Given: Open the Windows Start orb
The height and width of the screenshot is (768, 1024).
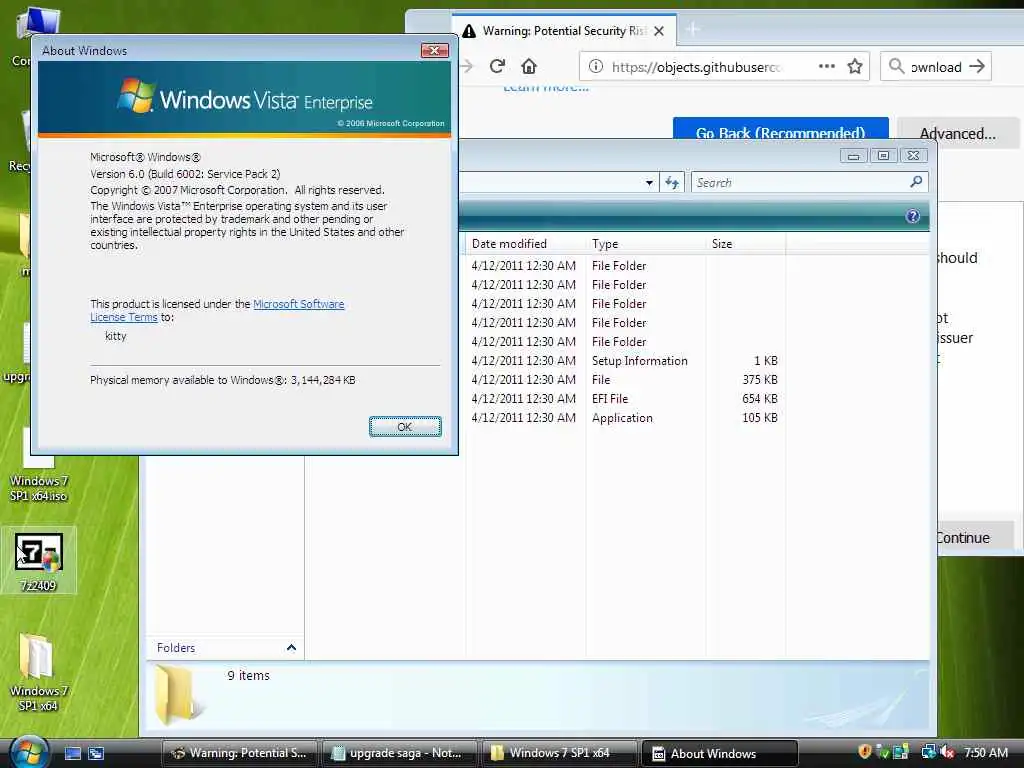Looking at the screenshot, I should tap(29, 752).
